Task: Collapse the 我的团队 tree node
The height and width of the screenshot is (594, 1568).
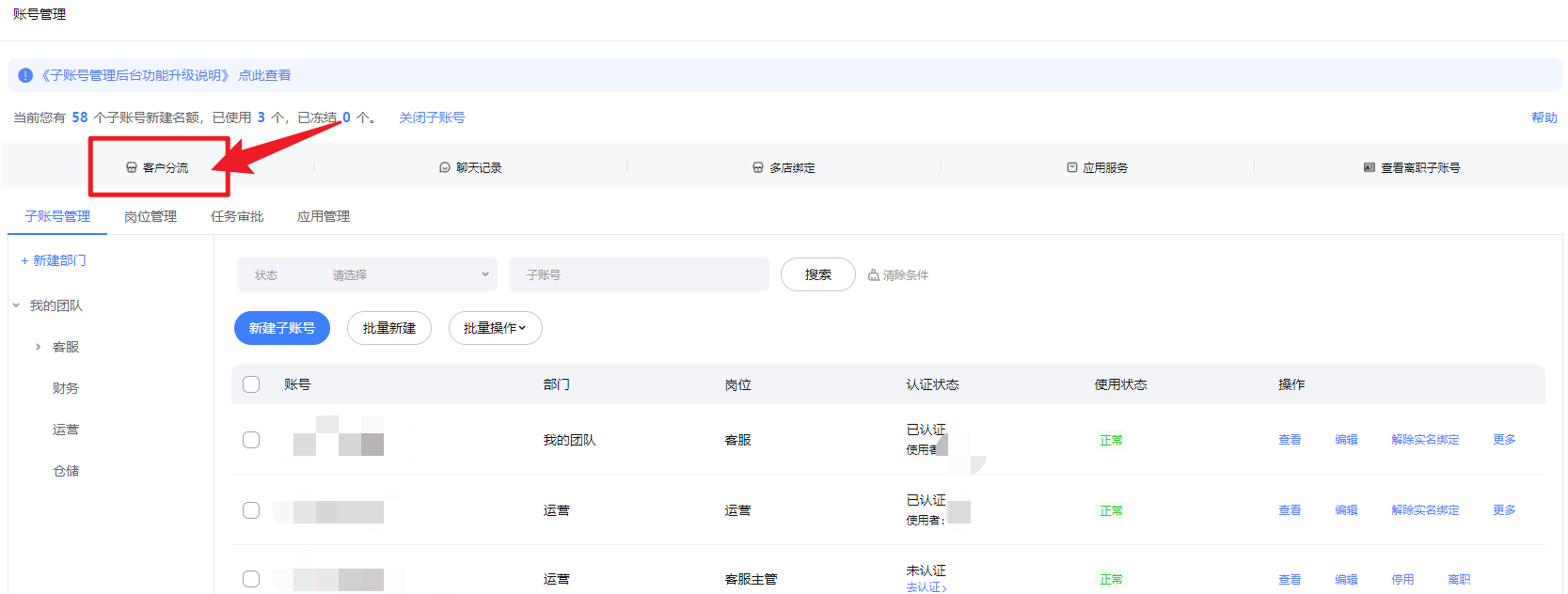Action: [16, 305]
